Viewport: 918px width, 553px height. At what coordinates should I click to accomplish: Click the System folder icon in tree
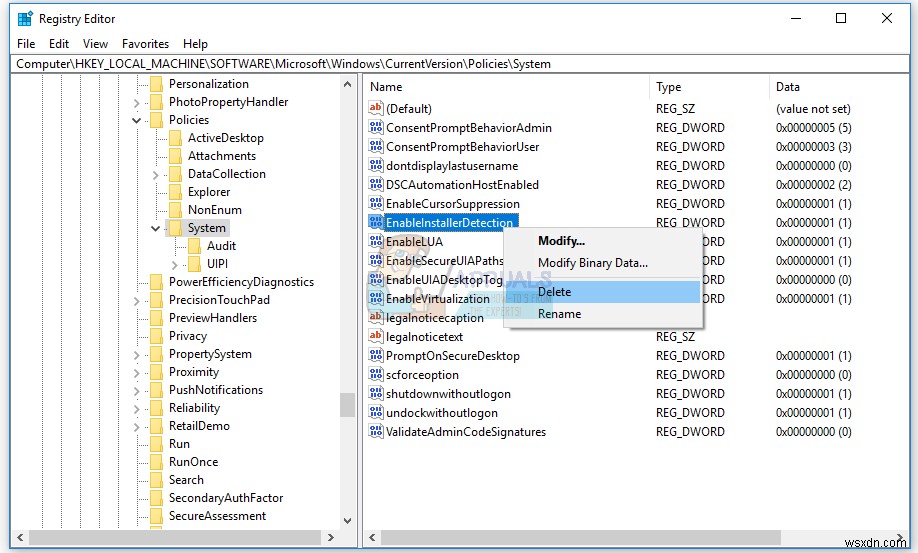tap(175, 228)
